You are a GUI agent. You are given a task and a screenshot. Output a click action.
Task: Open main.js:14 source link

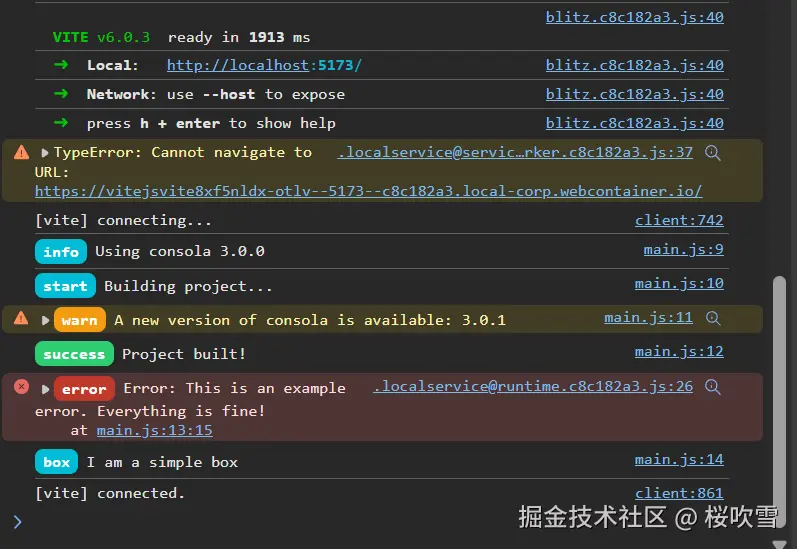[679, 460]
